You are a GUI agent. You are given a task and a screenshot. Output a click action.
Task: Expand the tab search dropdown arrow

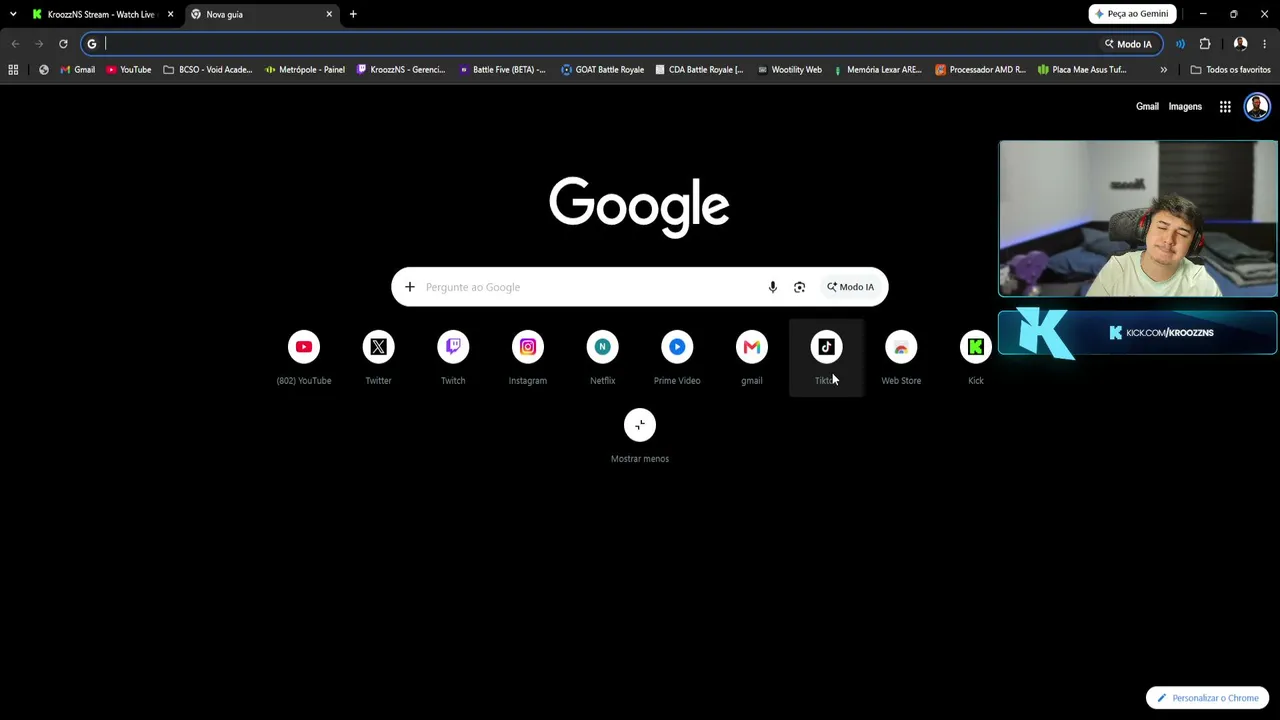pos(13,14)
